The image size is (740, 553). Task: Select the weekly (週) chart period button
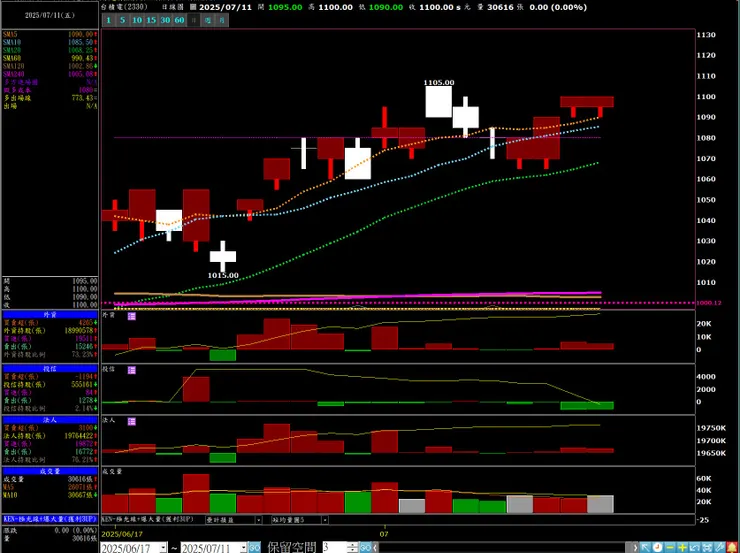208,20
